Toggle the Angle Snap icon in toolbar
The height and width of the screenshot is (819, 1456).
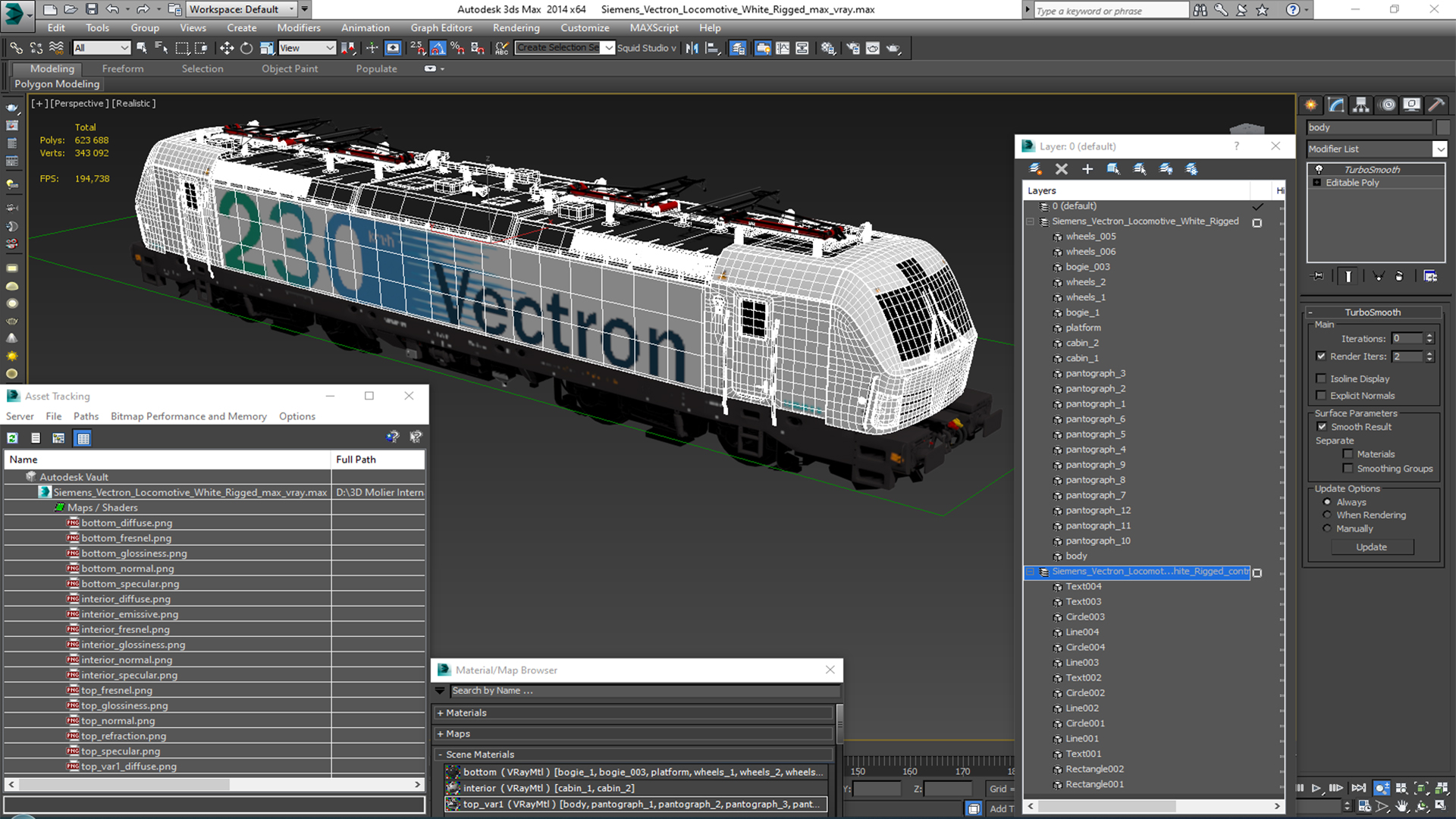[438, 48]
